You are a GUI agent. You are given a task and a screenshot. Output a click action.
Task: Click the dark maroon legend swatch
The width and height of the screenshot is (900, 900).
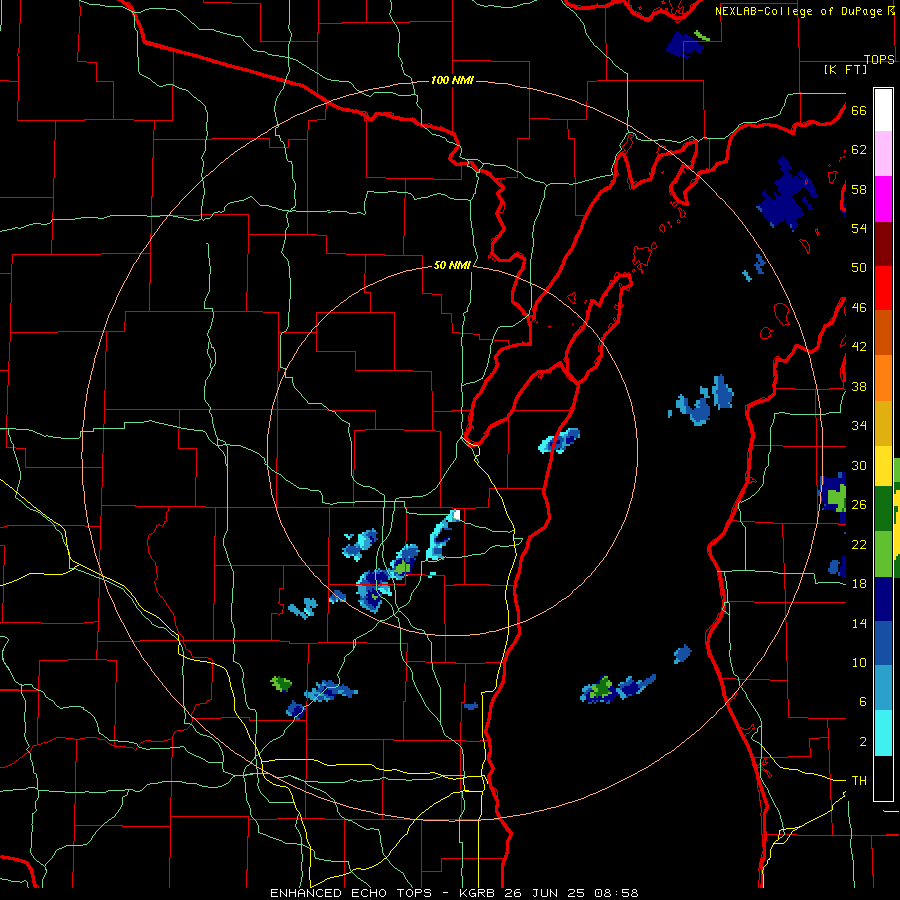point(883,244)
